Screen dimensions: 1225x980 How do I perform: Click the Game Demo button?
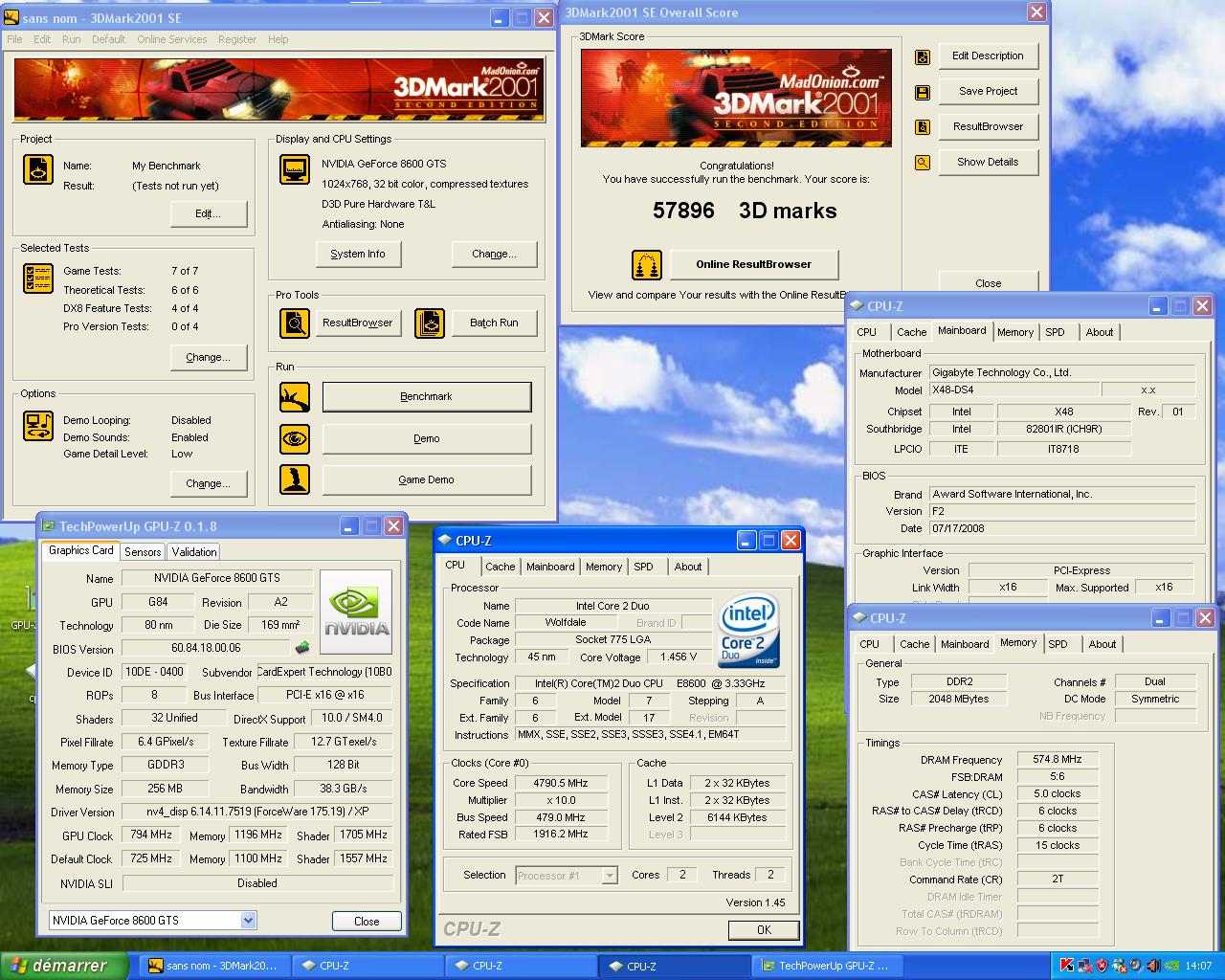[x=426, y=480]
